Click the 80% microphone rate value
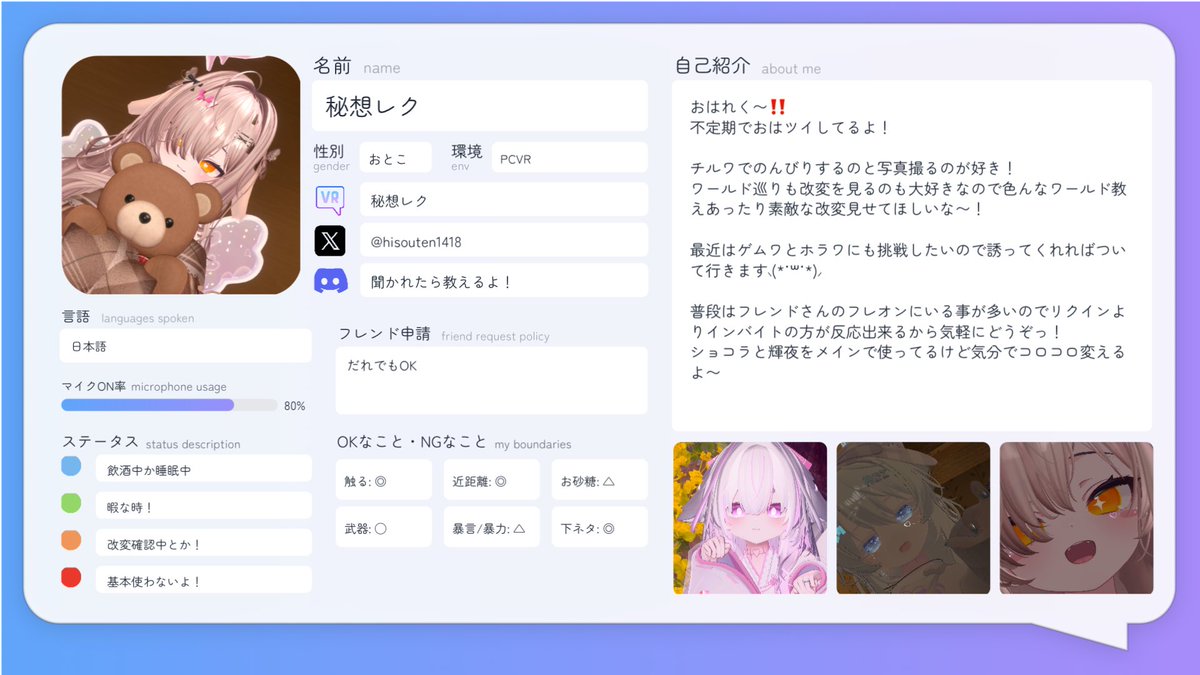 [x=295, y=406]
